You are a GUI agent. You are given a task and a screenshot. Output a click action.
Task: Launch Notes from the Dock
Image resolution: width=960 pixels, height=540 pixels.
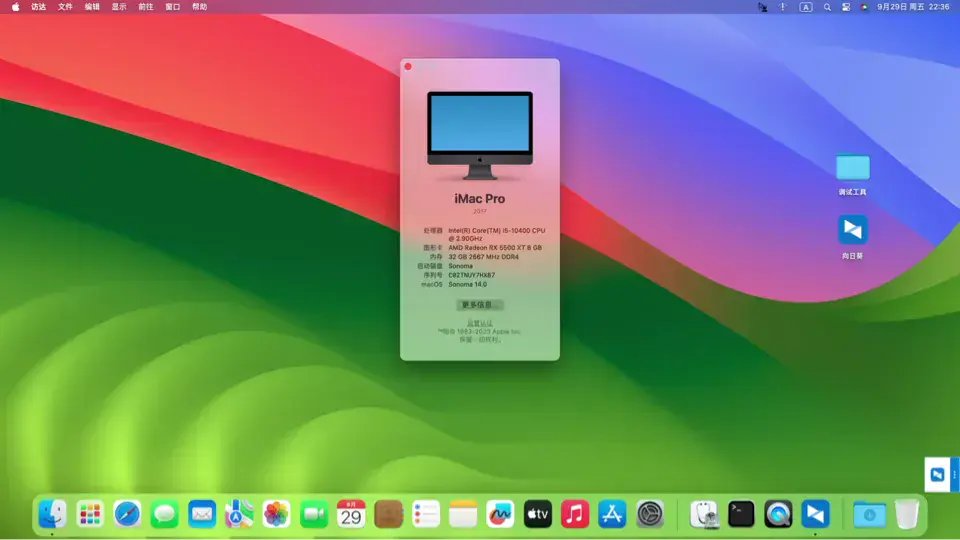[x=463, y=514]
